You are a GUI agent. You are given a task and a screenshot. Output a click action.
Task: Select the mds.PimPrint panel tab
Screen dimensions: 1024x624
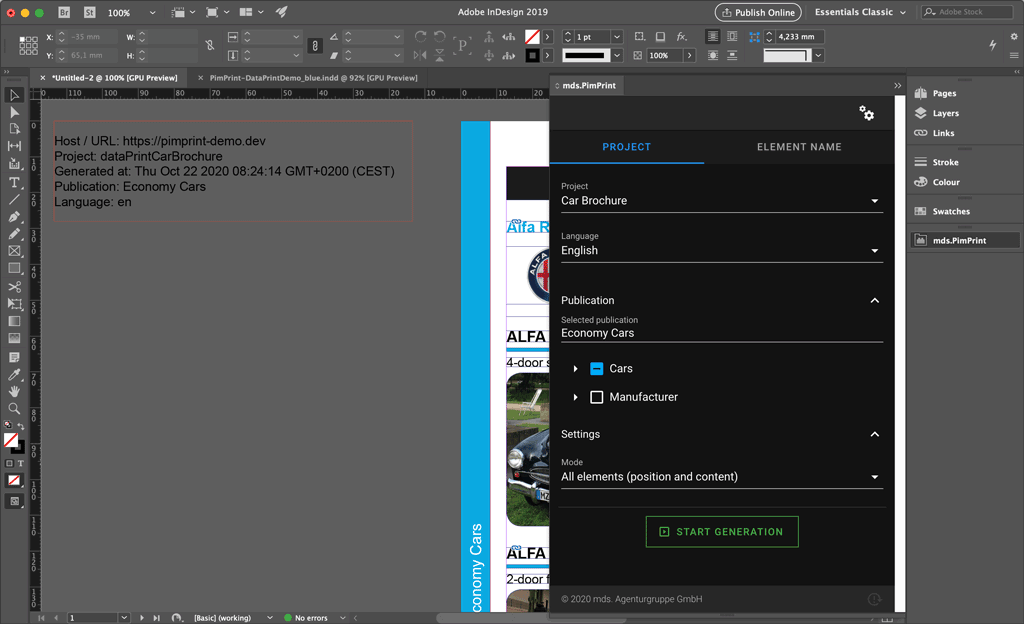pos(588,86)
